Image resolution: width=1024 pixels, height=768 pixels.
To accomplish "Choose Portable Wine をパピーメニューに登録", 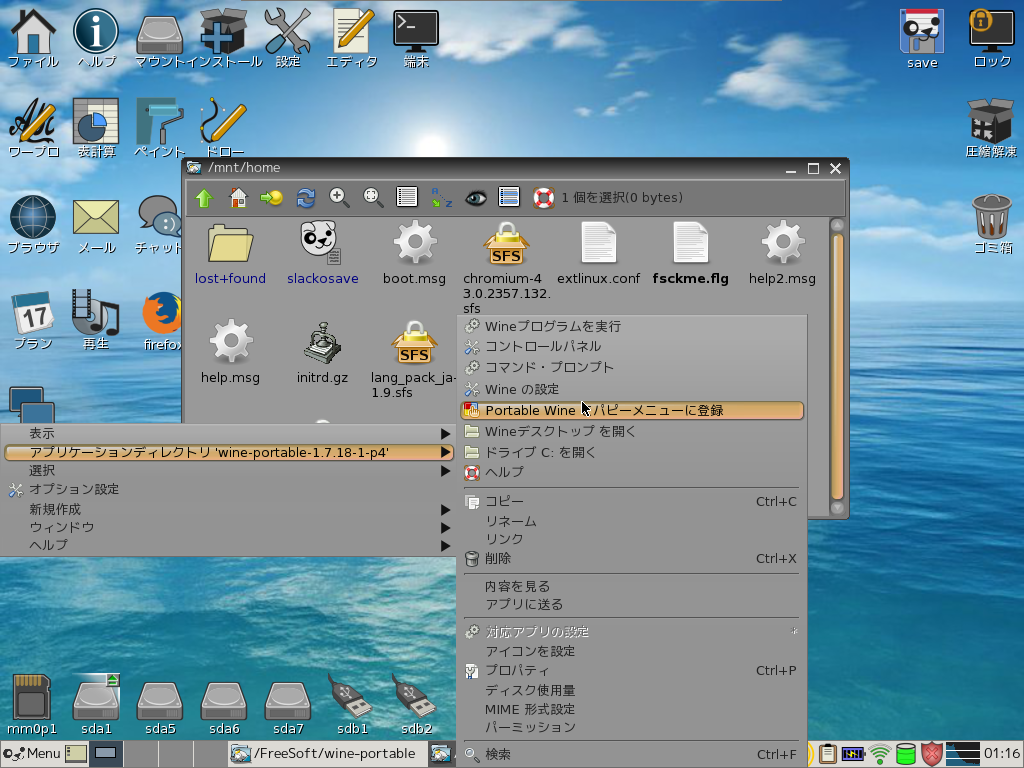I will pyautogui.click(x=632, y=410).
